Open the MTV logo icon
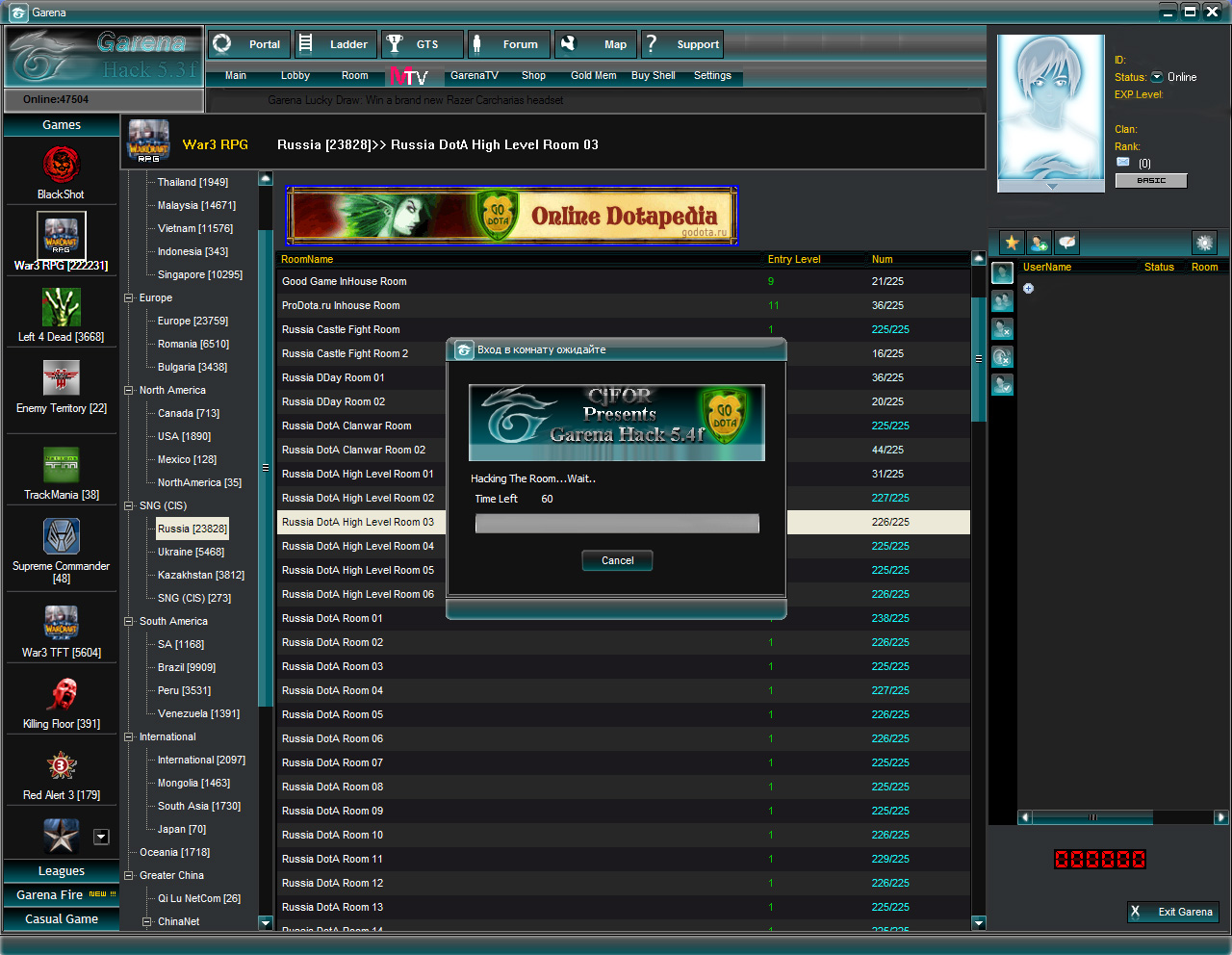 [408, 76]
